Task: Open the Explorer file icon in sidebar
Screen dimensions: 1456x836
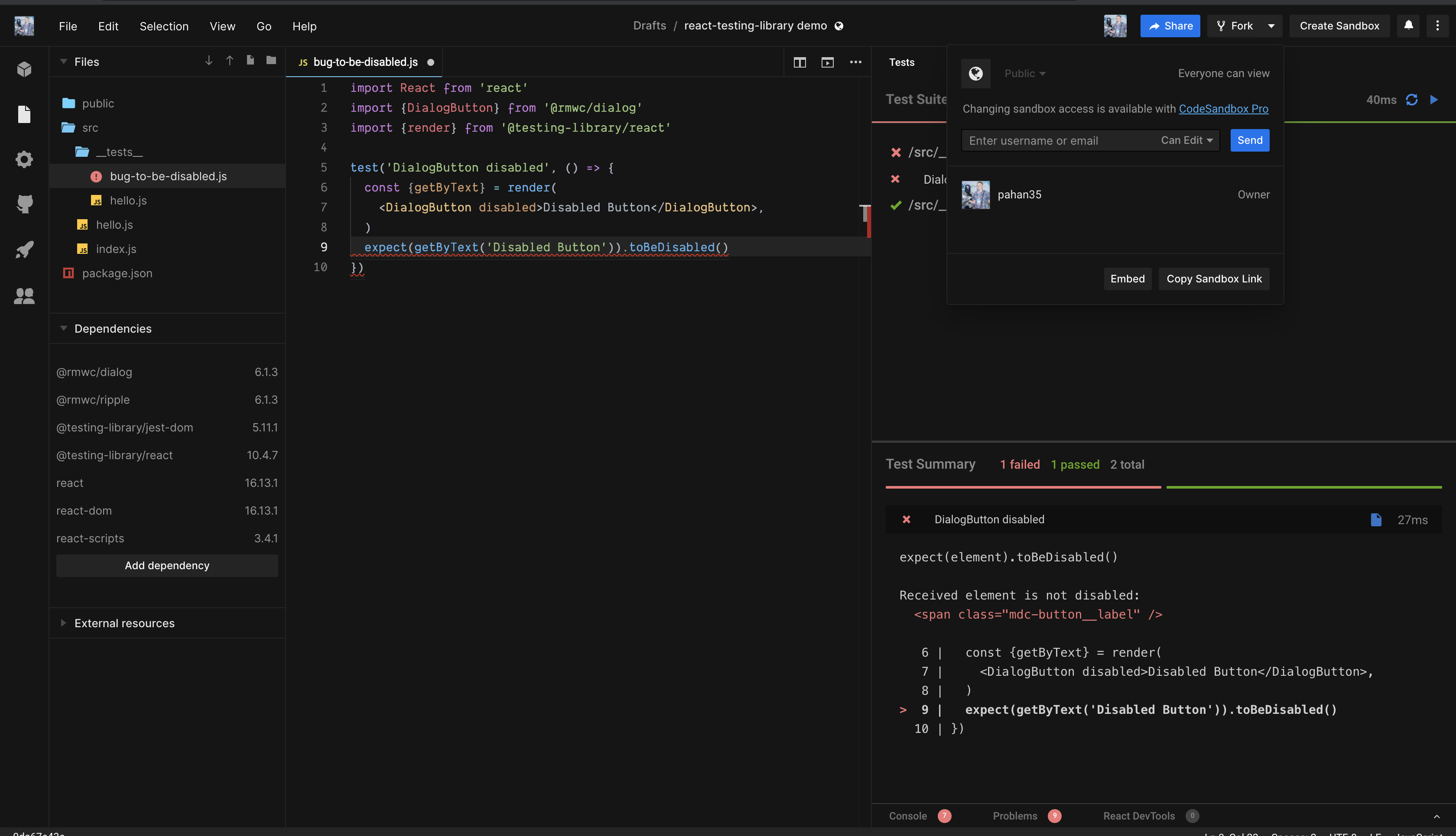Action: coord(24,114)
